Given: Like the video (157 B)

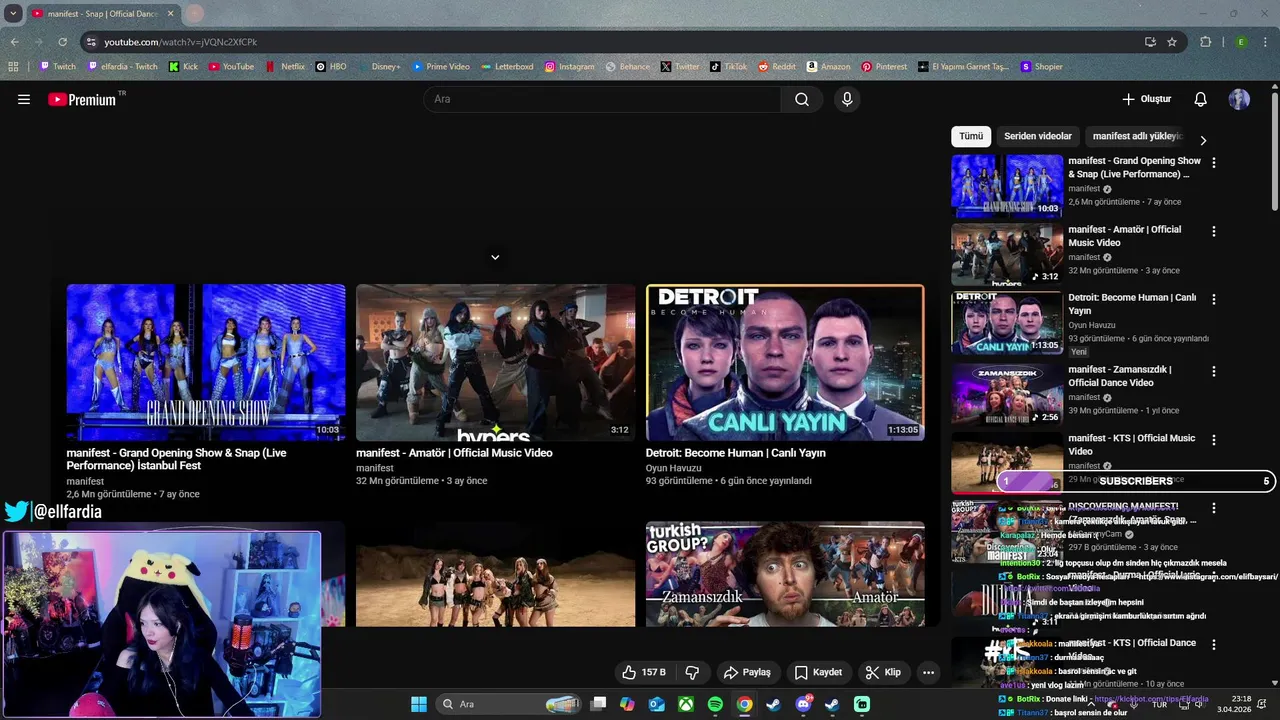Looking at the screenshot, I should pos(643,672).
